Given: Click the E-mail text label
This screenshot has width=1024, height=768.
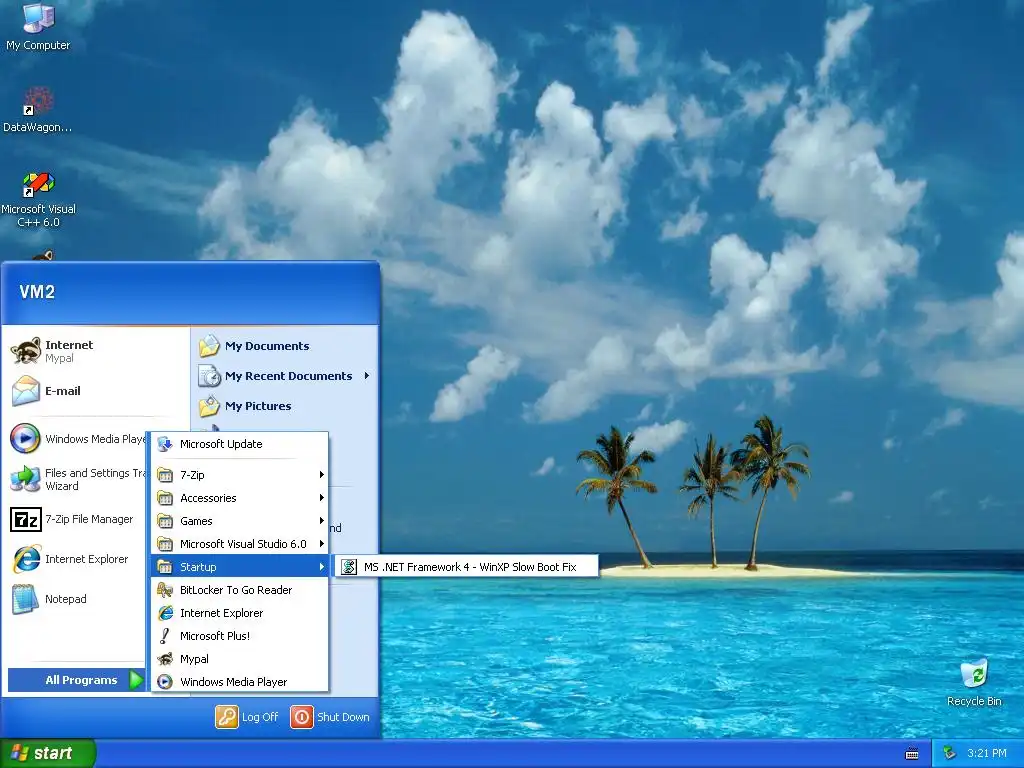Looking at the screenshot, I should pos(63,391).
